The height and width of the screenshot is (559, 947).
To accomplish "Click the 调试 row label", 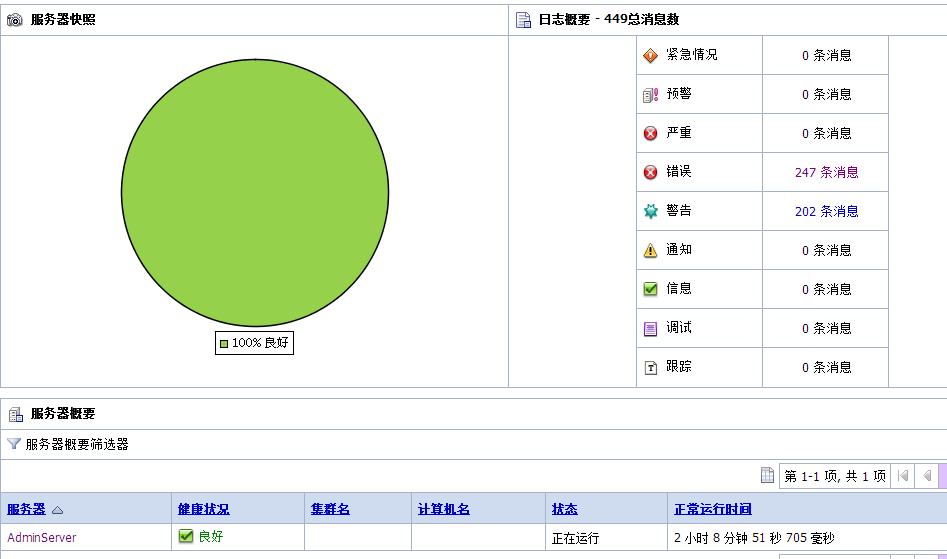I will pos(679,327).
